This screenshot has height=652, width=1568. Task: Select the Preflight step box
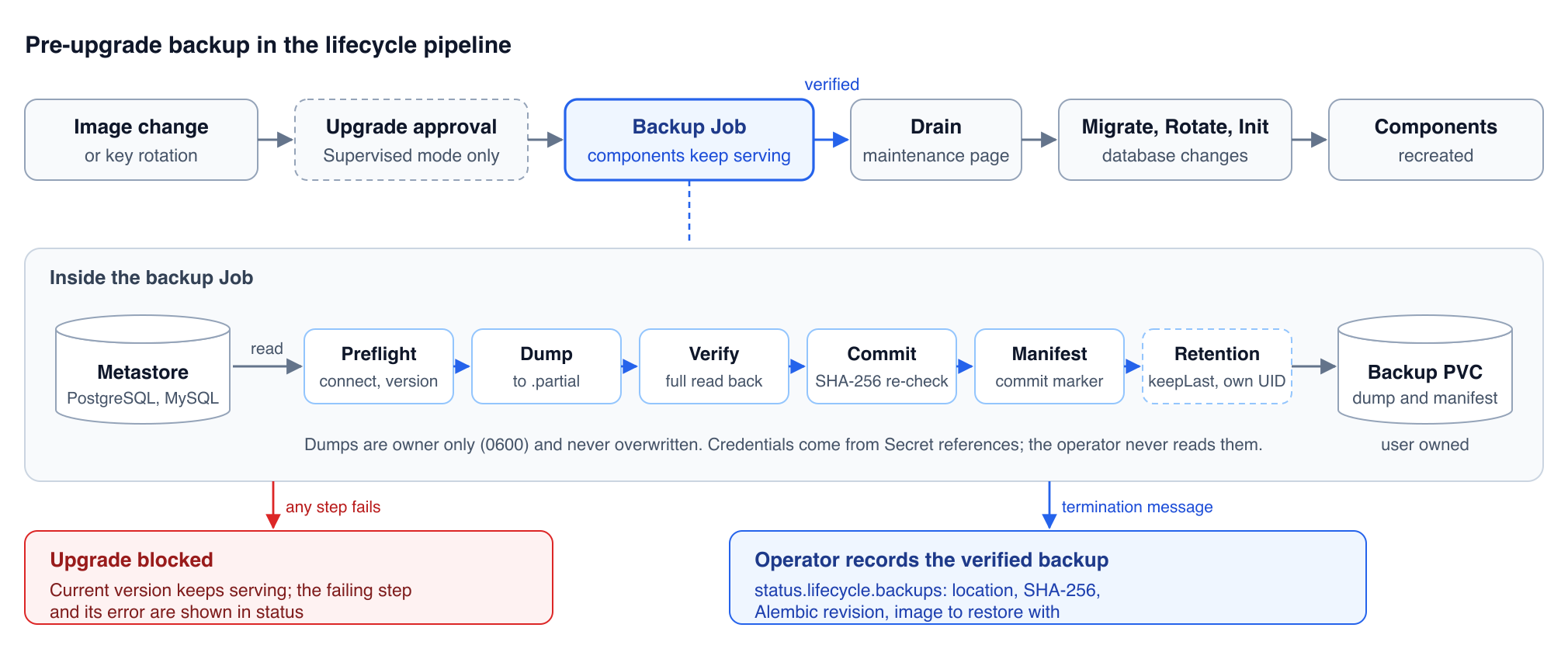click(379, 366)
